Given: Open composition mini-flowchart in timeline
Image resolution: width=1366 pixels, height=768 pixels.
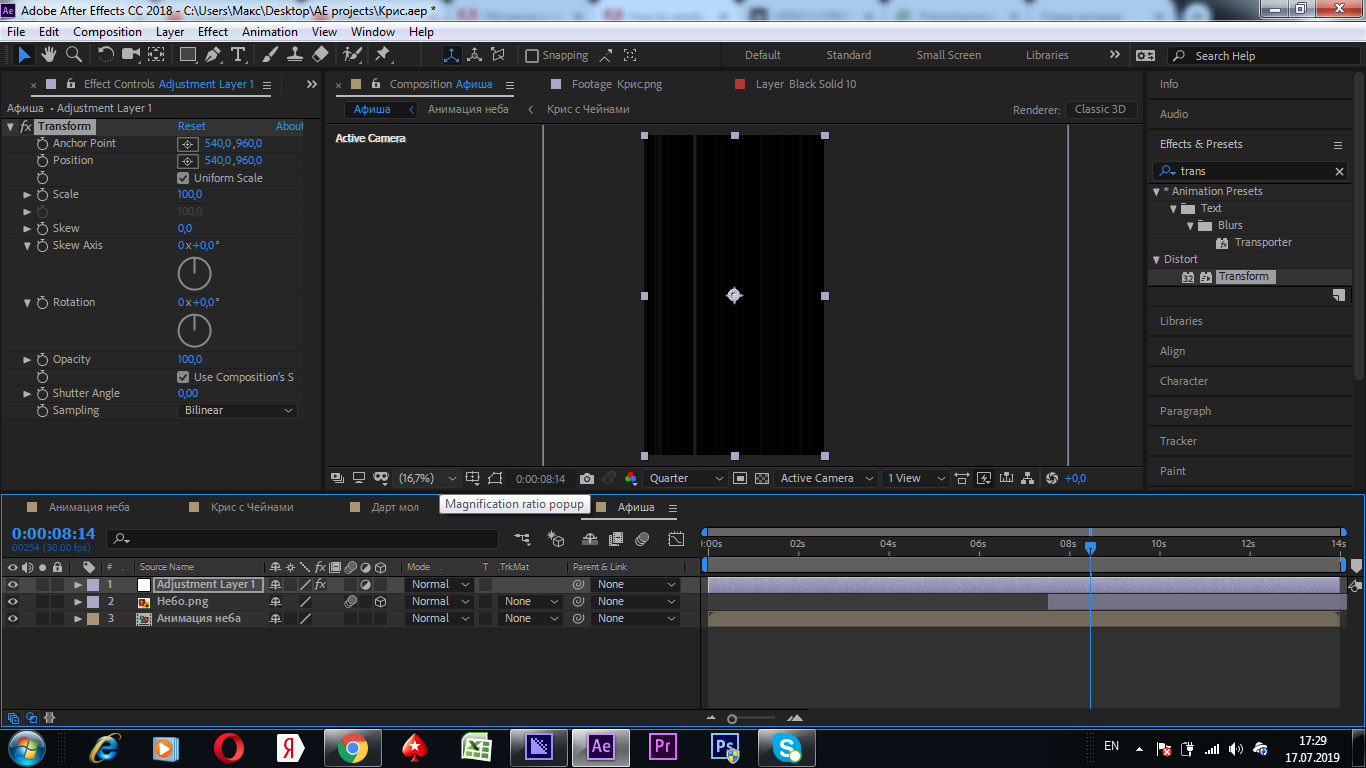Looking at the screenshot, I should (522, 539).
